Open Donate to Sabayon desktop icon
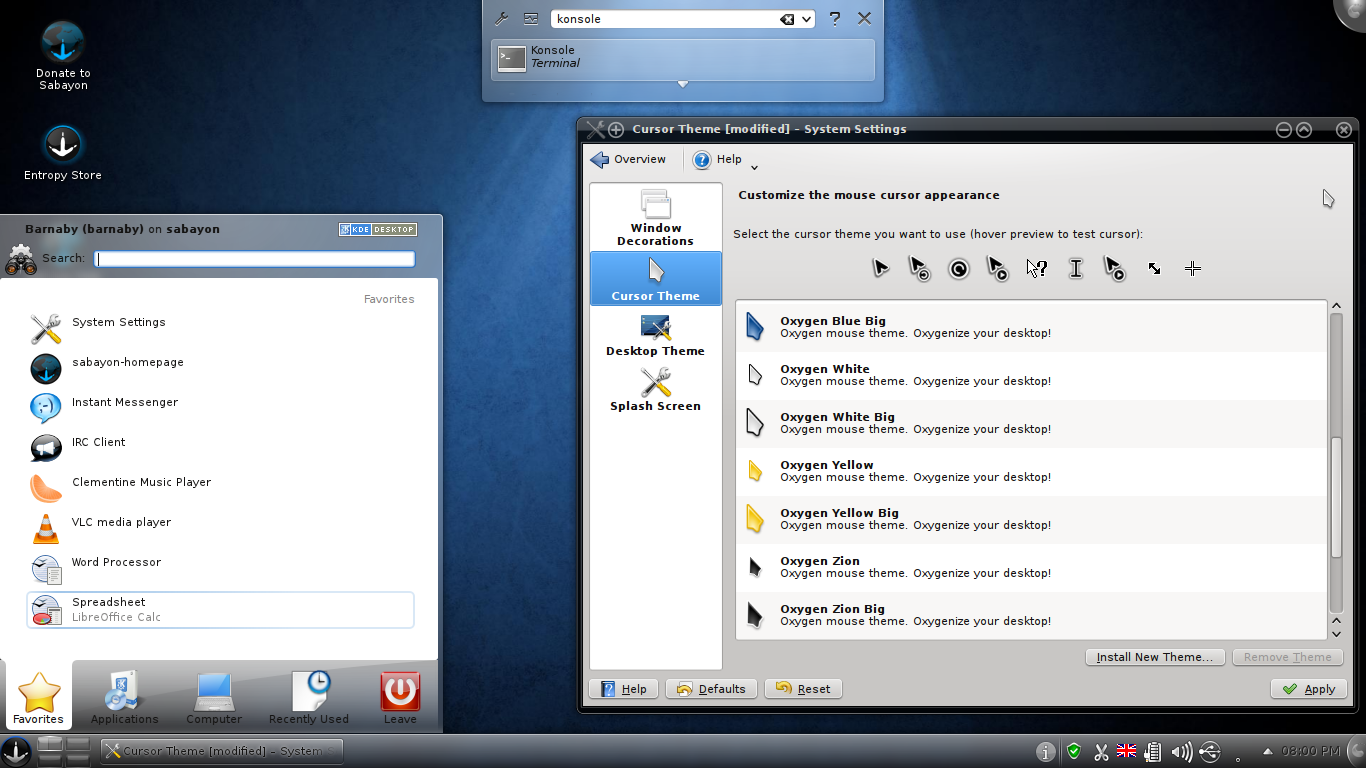1366x768 pixels. pyautogui.click(x=63, y=56)
